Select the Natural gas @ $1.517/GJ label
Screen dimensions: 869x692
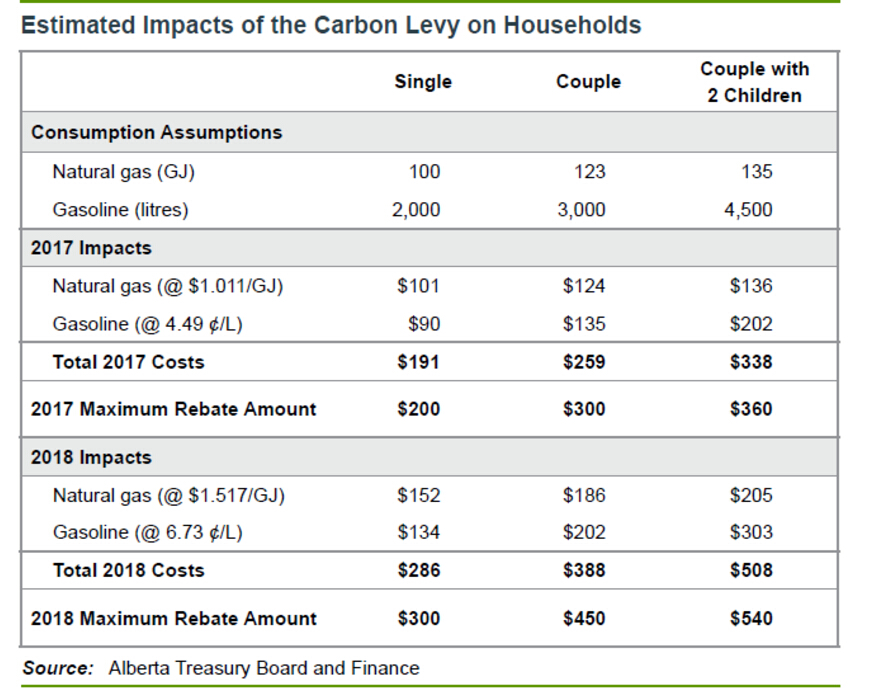point(168,495)
